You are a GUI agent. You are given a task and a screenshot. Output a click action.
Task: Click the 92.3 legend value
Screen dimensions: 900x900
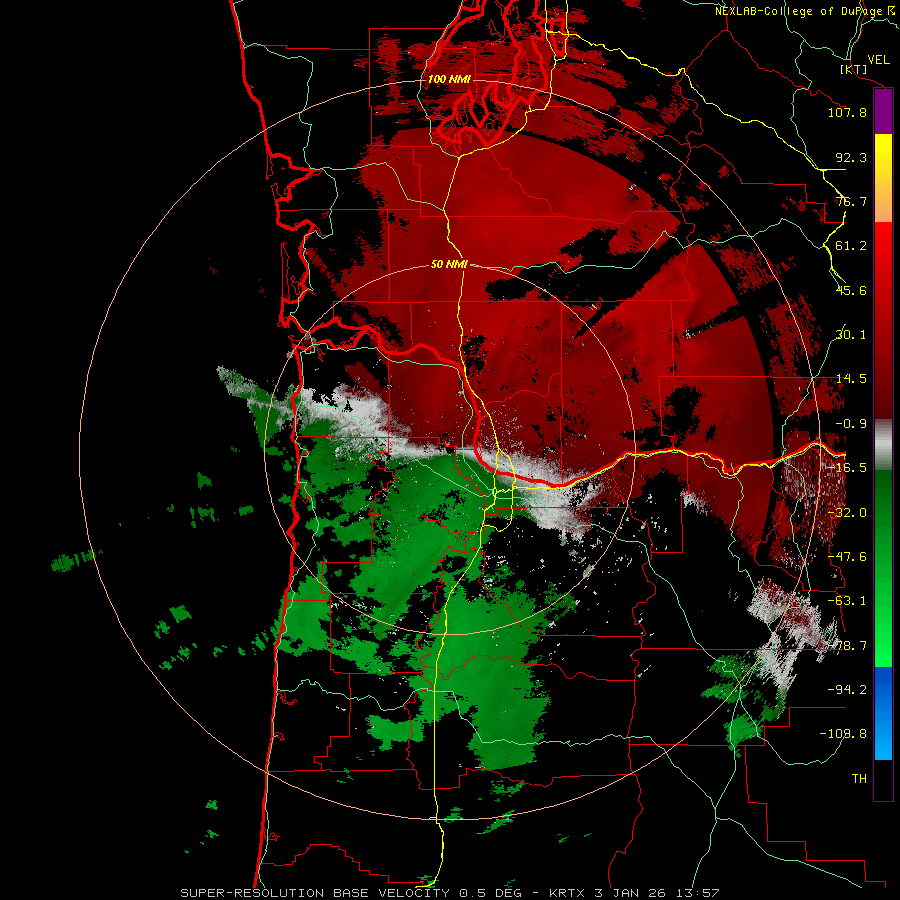851,157
